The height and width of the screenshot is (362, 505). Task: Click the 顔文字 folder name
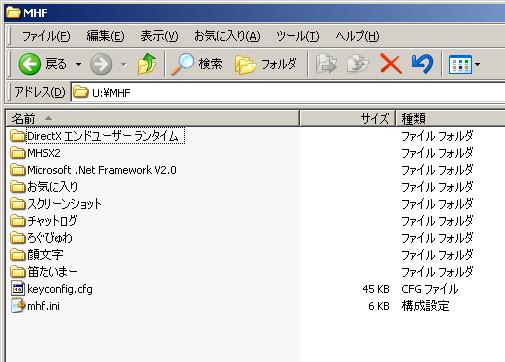pyautogui.click(x=45, y=255)
